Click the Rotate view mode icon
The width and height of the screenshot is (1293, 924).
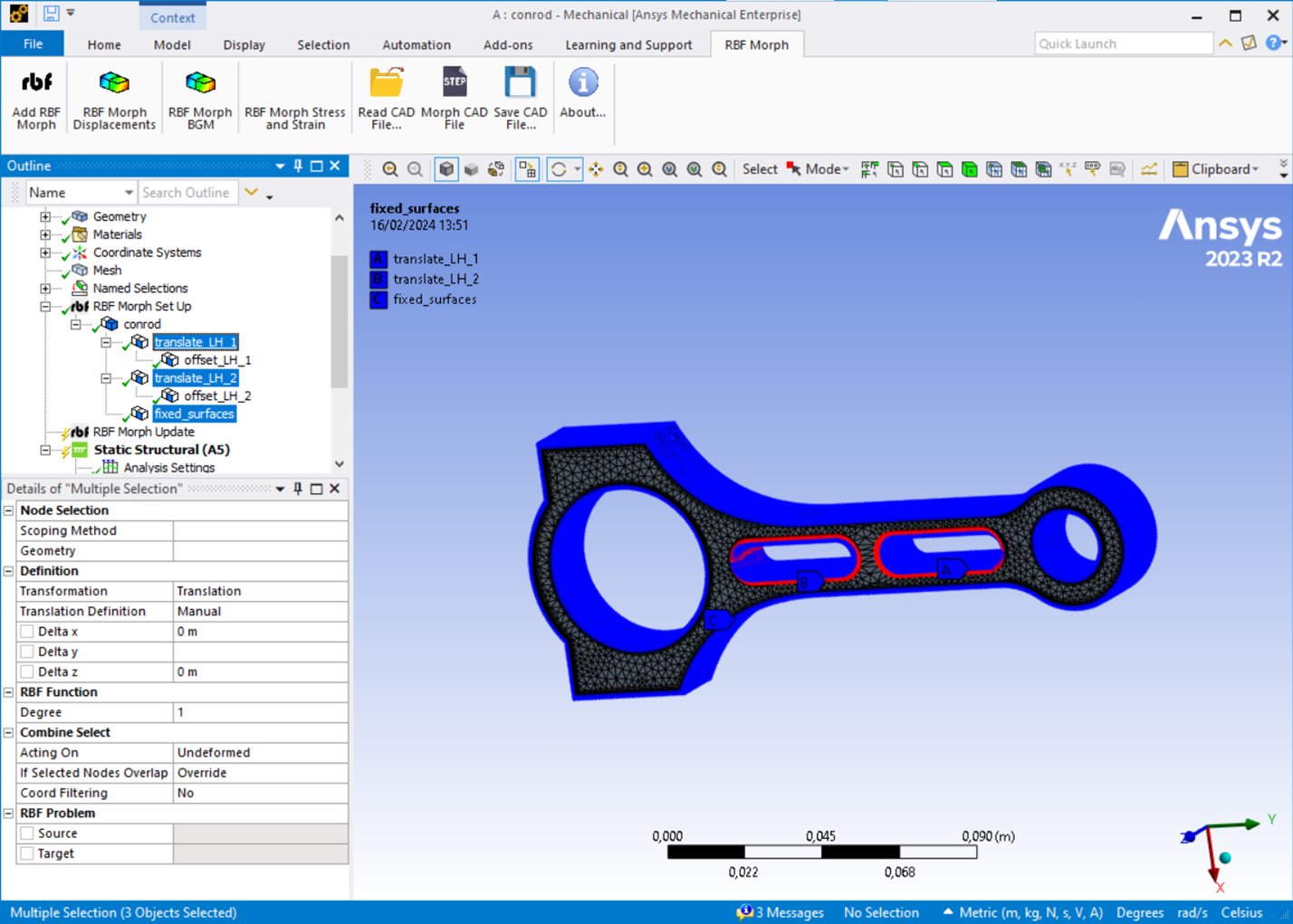[x=559, y=169]
